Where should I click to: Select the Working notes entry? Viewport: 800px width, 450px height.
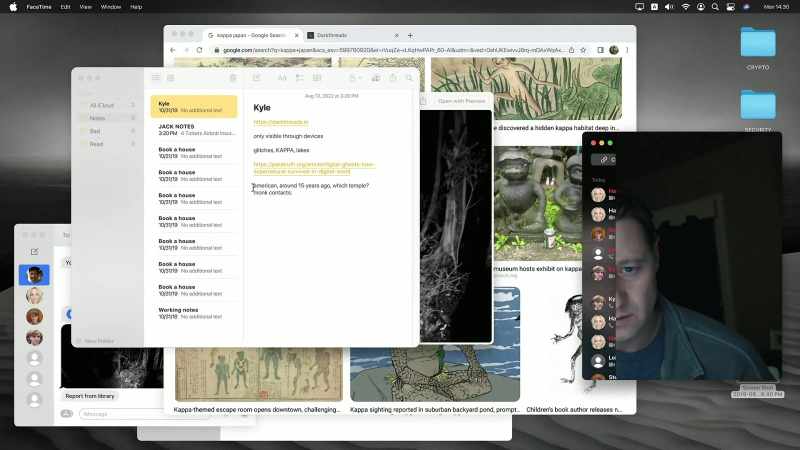194,313
